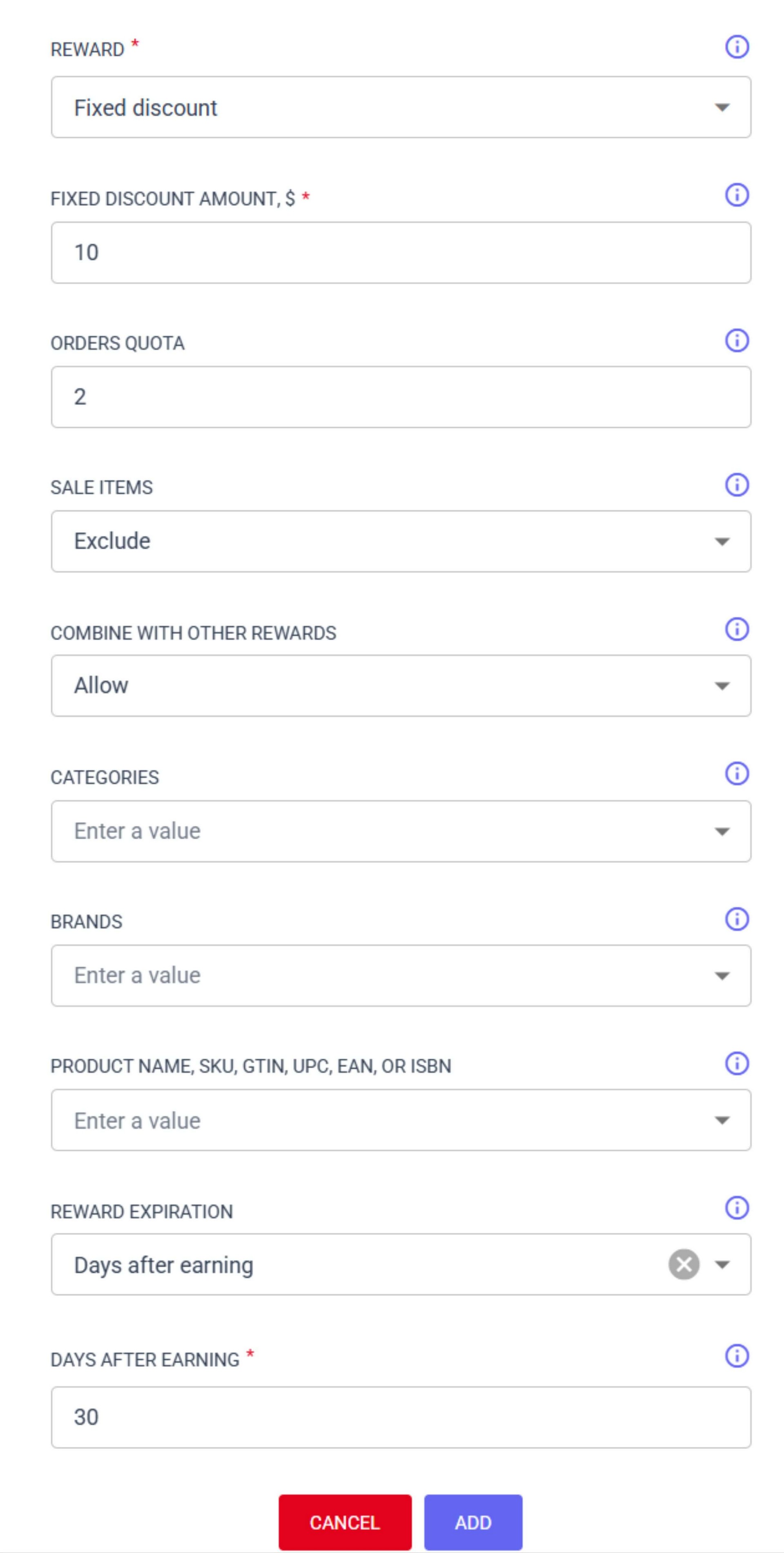Clear the Days after earning expiration selection
This screenshot has width=784, height=1553.
[x=684, y=1264]
